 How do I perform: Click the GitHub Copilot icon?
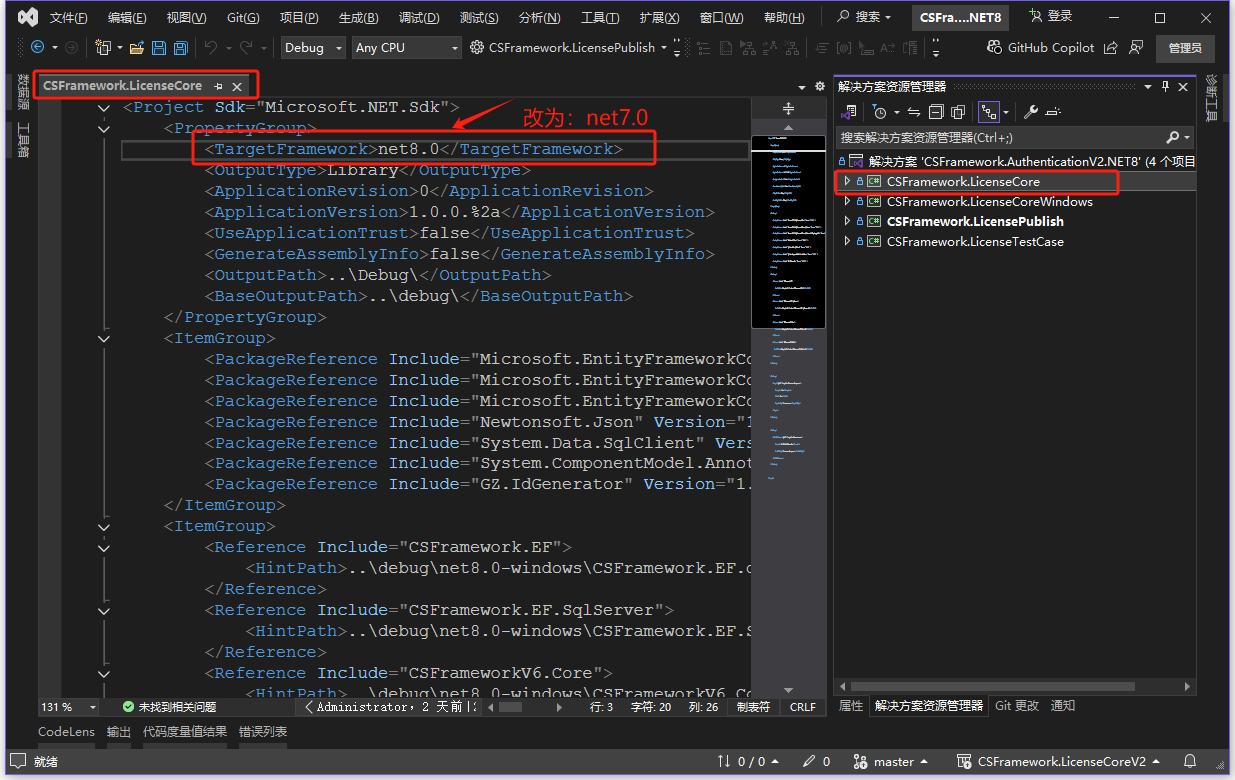coord(994,47)
